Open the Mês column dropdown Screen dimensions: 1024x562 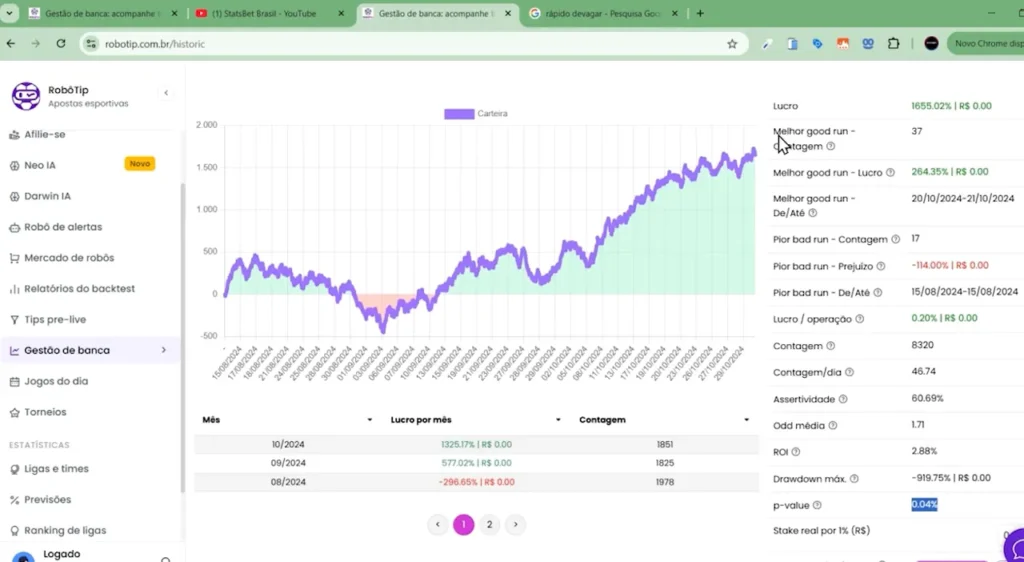(369, 420)
